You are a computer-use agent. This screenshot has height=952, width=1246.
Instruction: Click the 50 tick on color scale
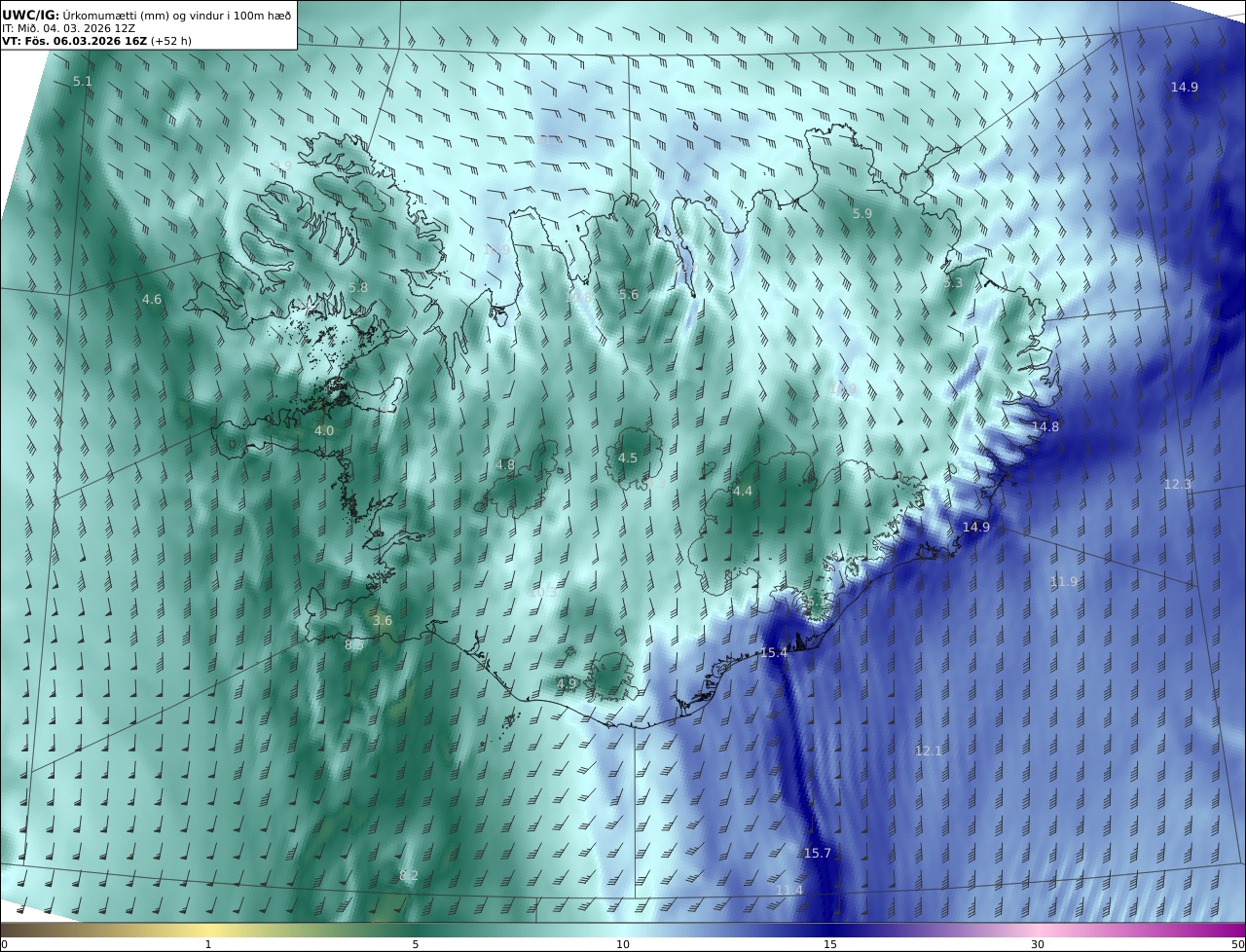coord(1238,944)
